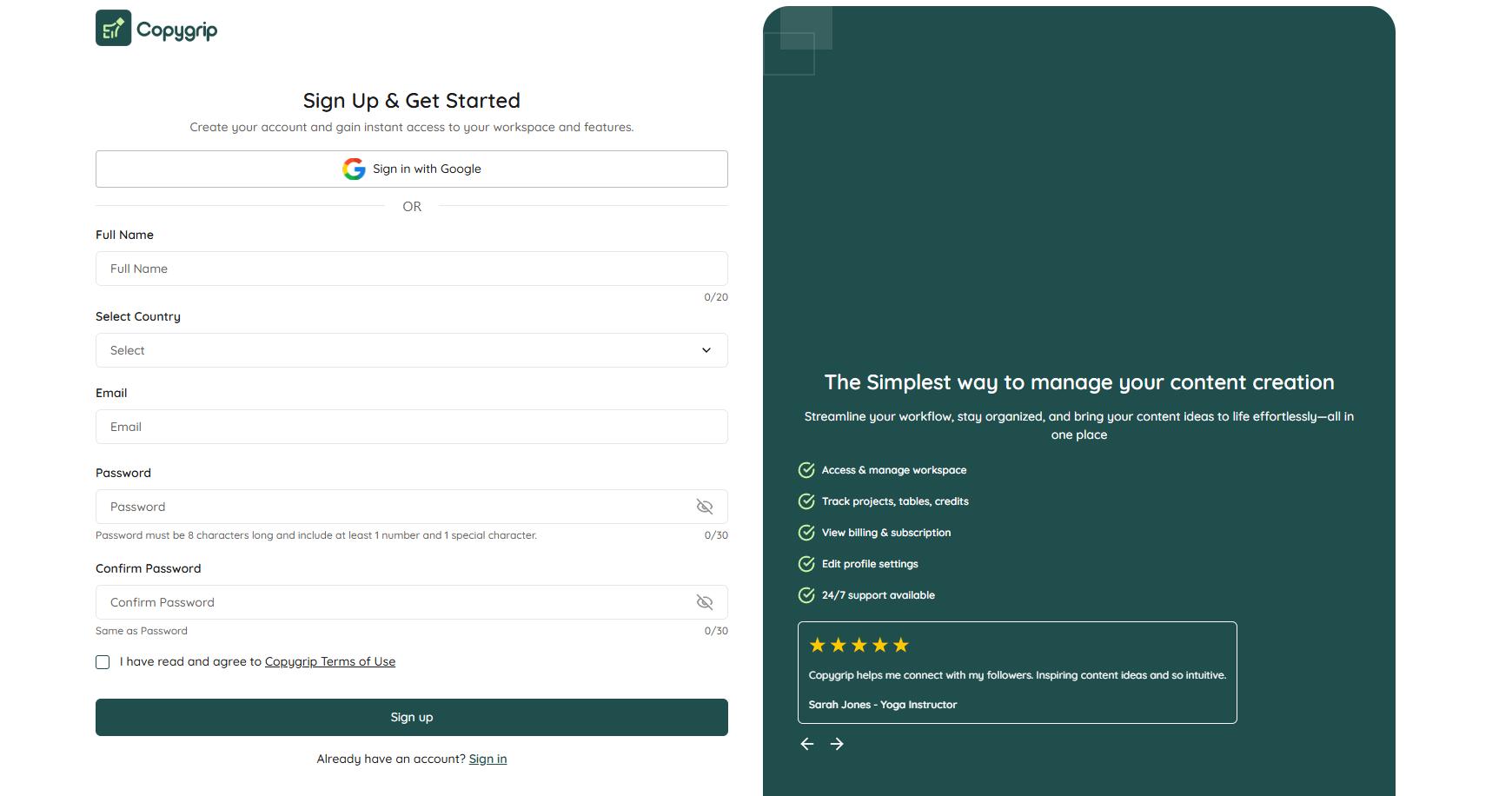The height and width of the screenshot is (796, 1512).
Task: Toggle Password field visibility eye icon
Action: [705, 507]
